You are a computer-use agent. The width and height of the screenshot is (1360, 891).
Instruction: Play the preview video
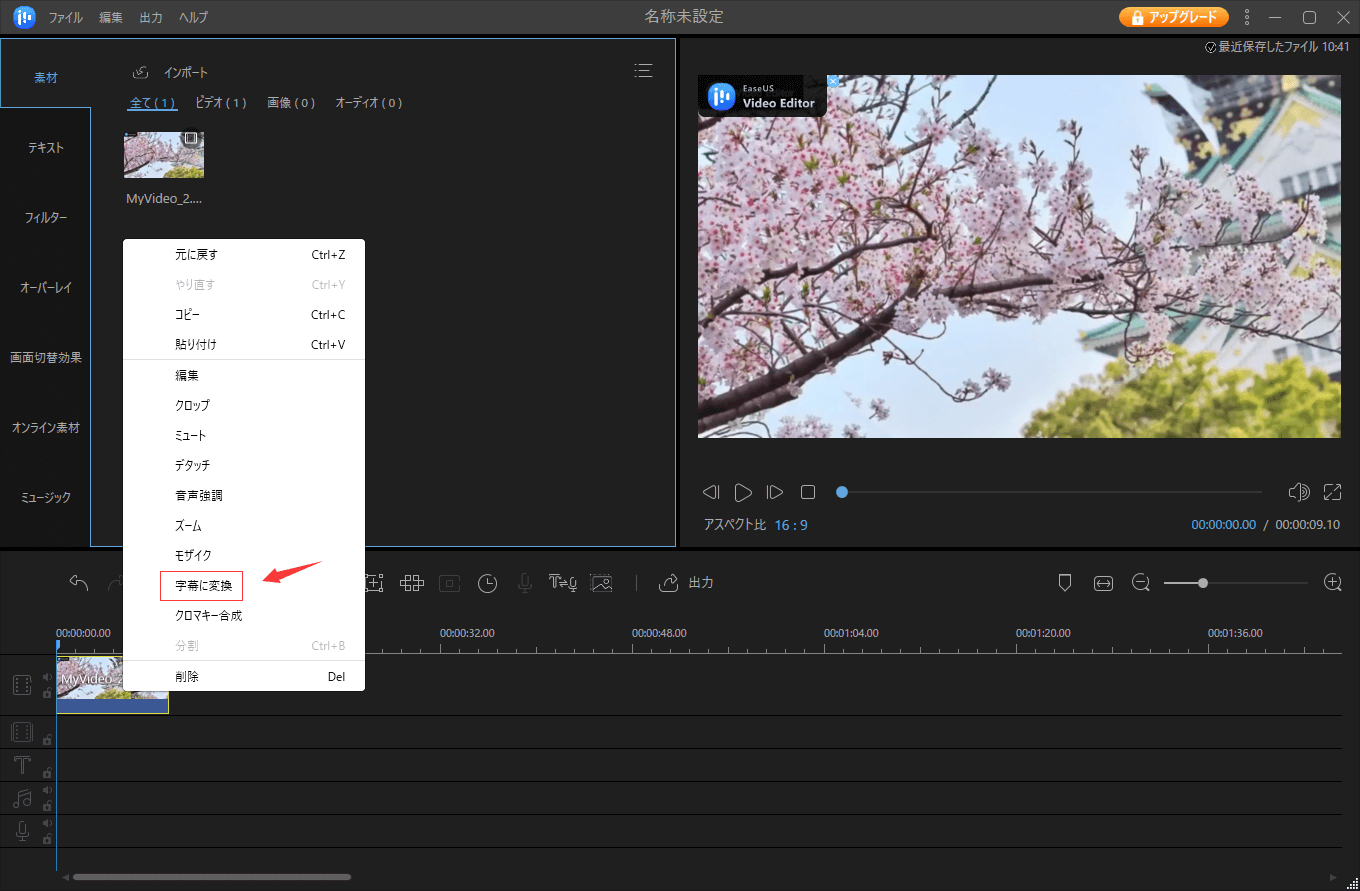(743, 492)
